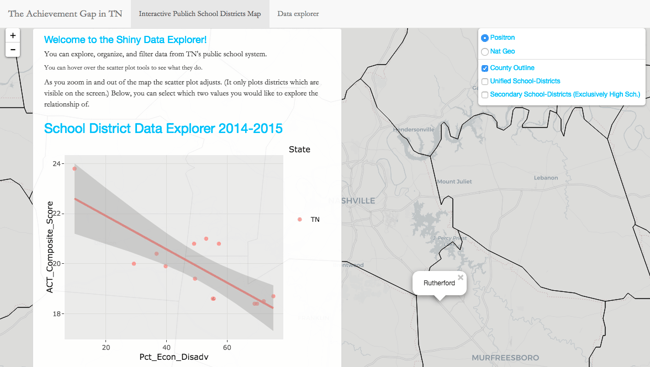Click the Murfreesboro label on map

(505, 357)
